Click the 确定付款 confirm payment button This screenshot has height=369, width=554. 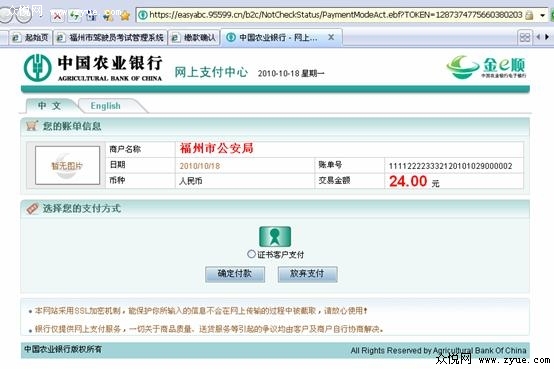(235, 274)
